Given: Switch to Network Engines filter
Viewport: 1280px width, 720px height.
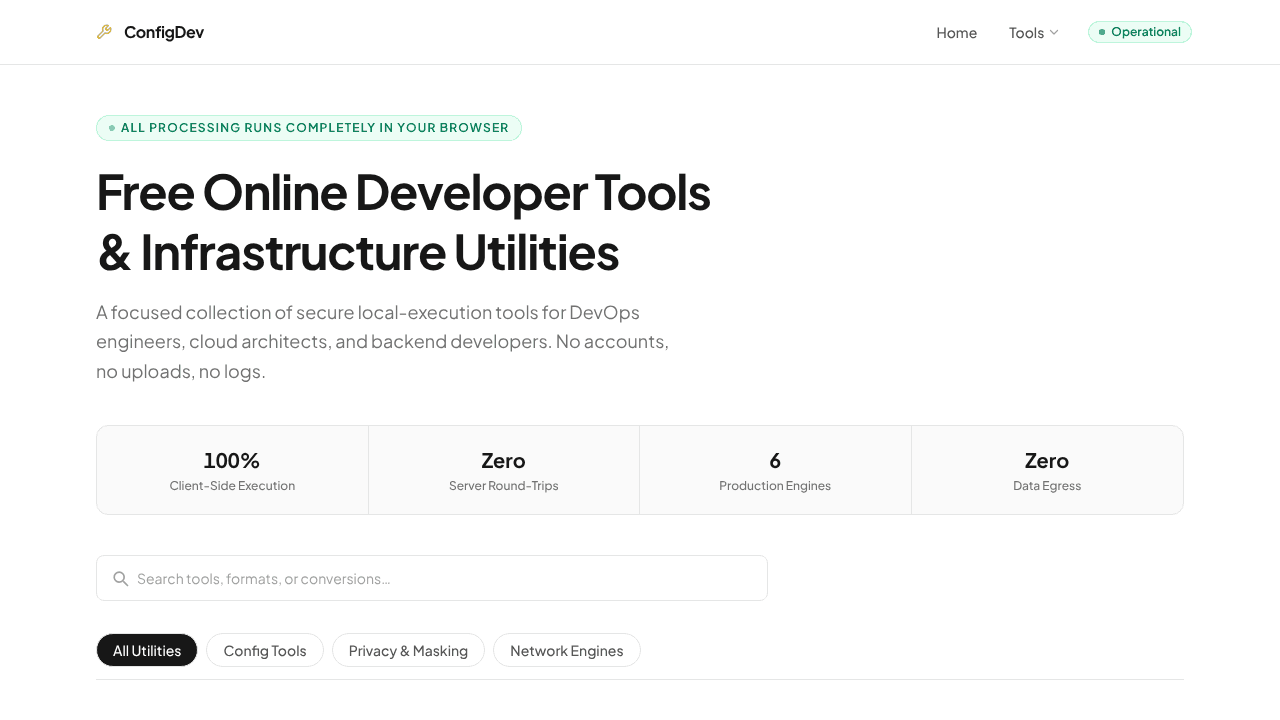Looking at the screenshot, I should [x=567, y=650].
